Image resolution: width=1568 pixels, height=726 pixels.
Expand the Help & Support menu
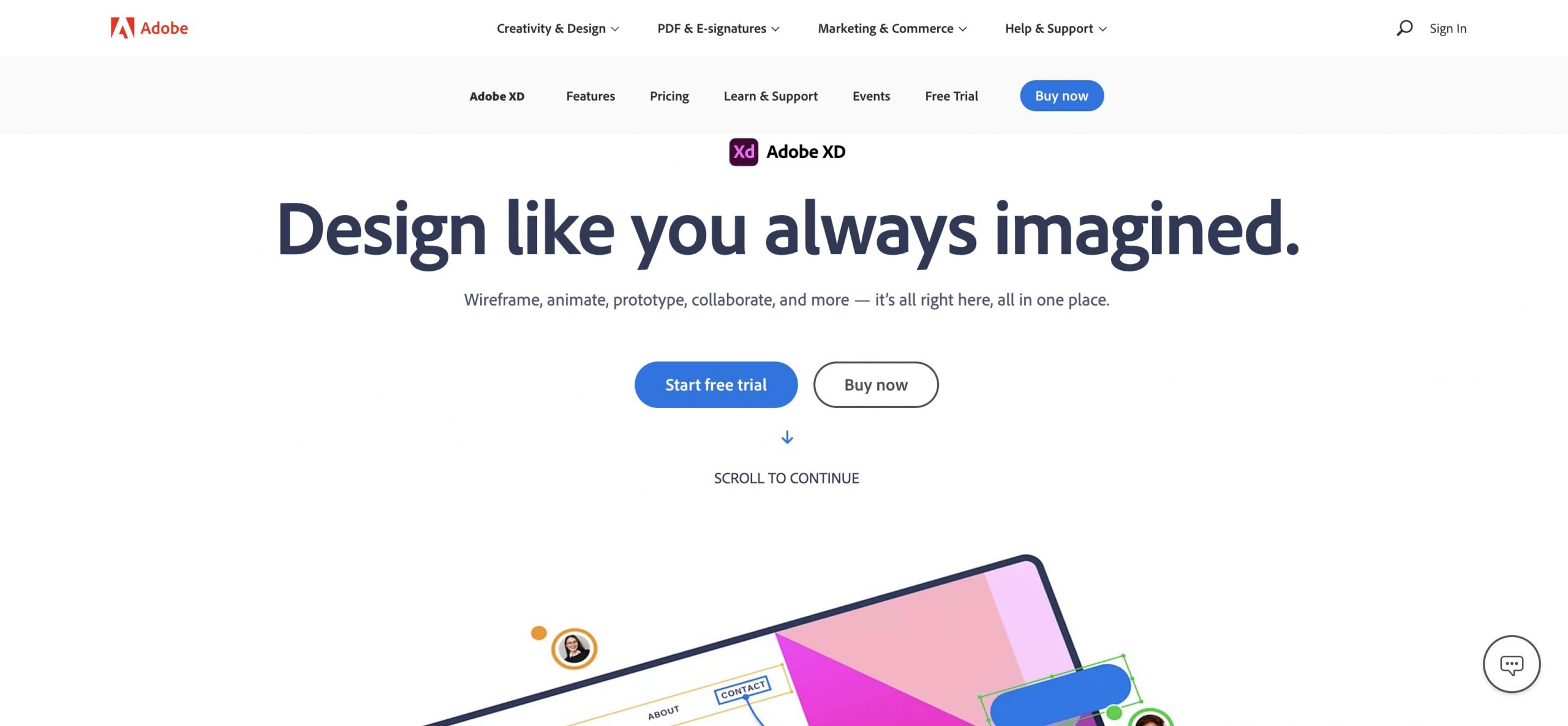[x=1055, y=28]
